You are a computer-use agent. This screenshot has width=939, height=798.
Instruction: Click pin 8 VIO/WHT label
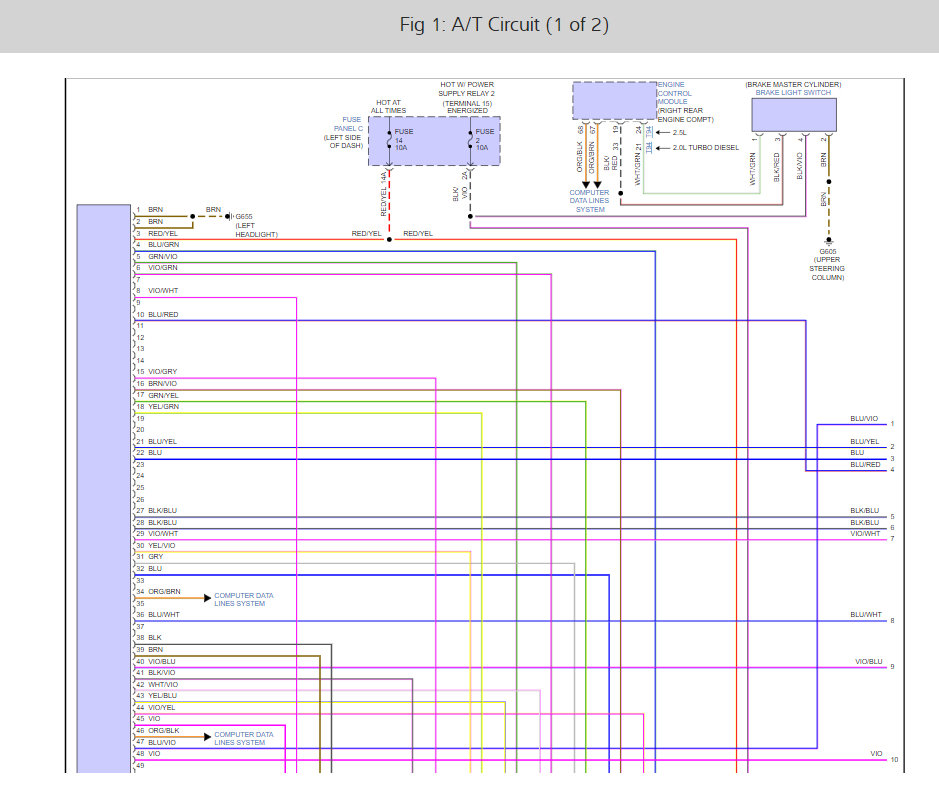(163, 290)
